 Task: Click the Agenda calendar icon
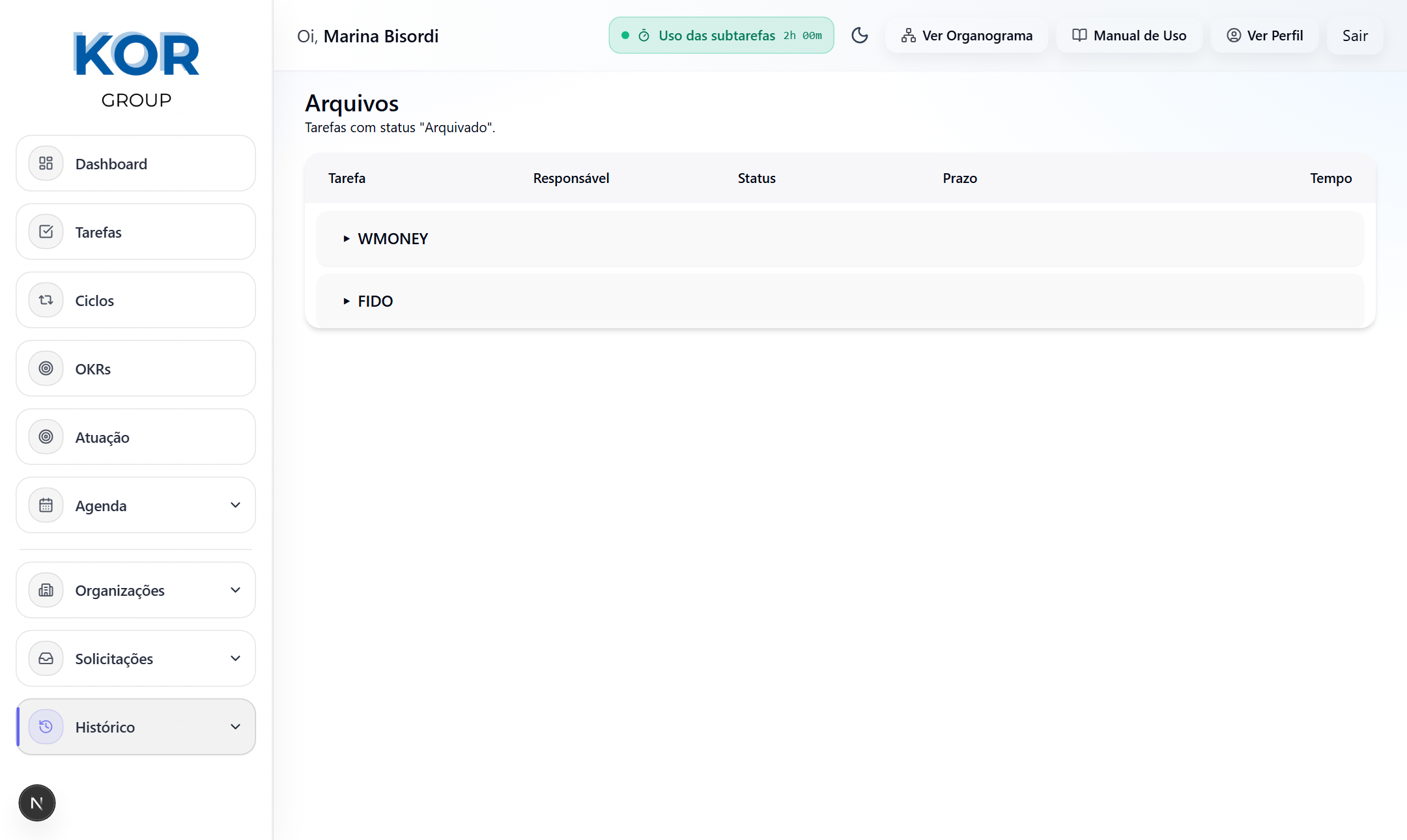[x=46, y=505]
